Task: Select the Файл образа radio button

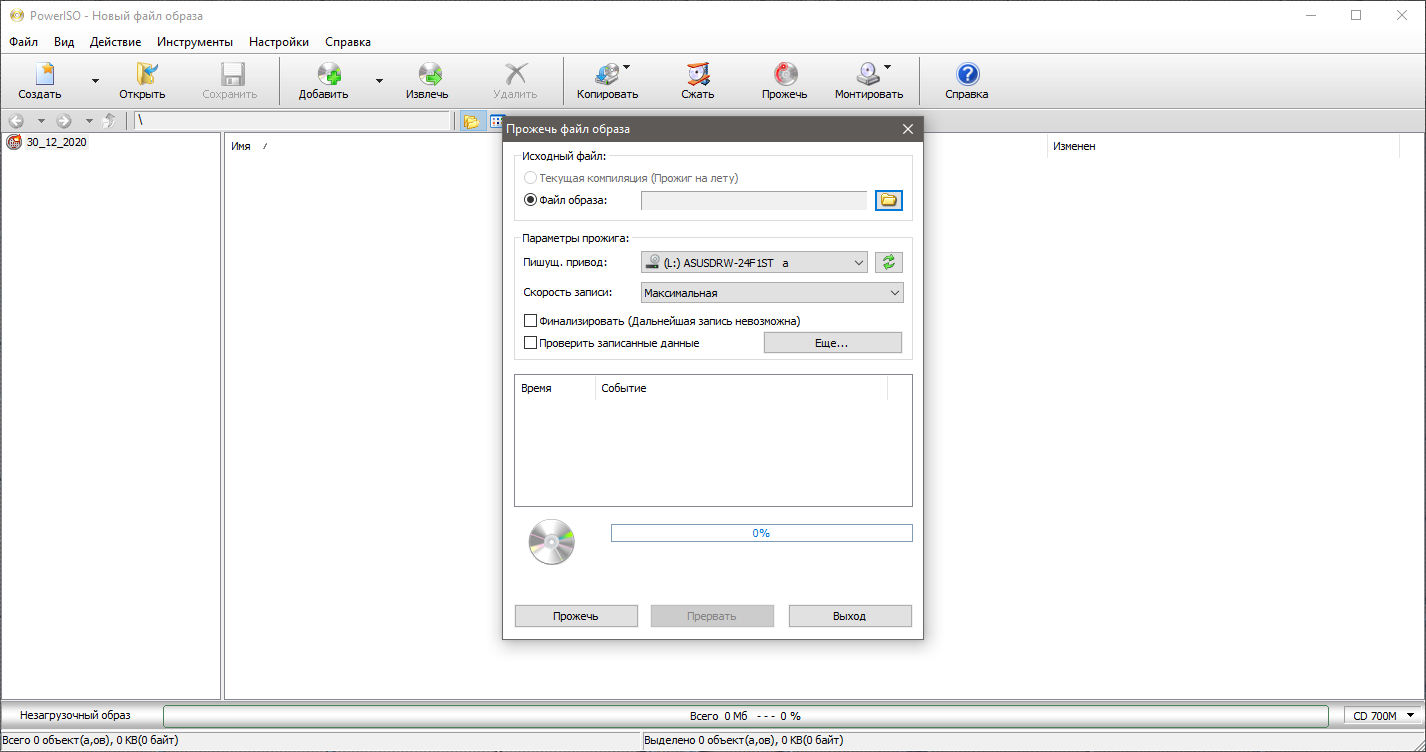Action: pos(531,200)
